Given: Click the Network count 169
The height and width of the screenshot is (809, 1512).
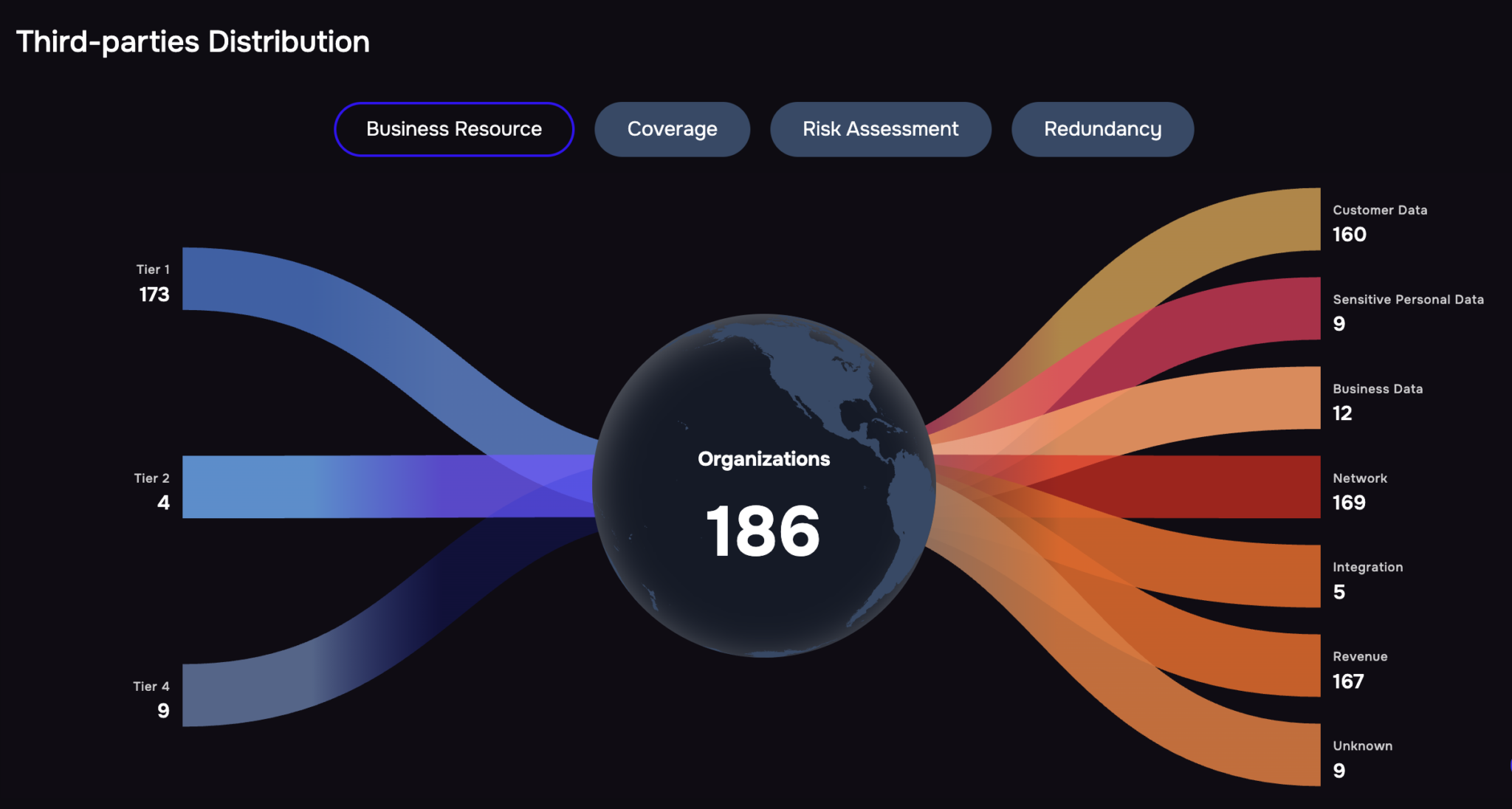Looking at the screenshot, I should point(1349,503).
